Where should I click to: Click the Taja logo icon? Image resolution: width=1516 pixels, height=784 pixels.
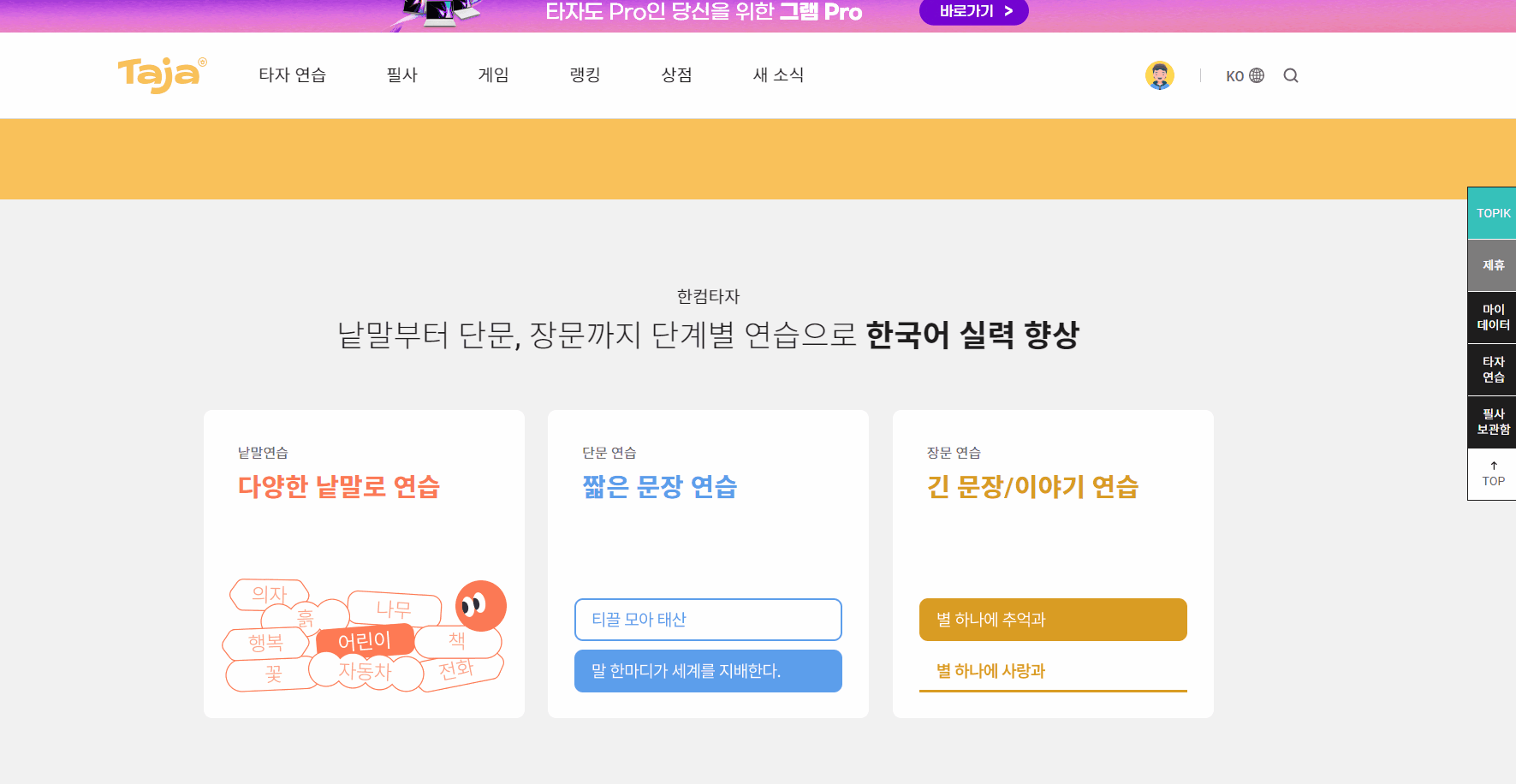tap(161, 75)
